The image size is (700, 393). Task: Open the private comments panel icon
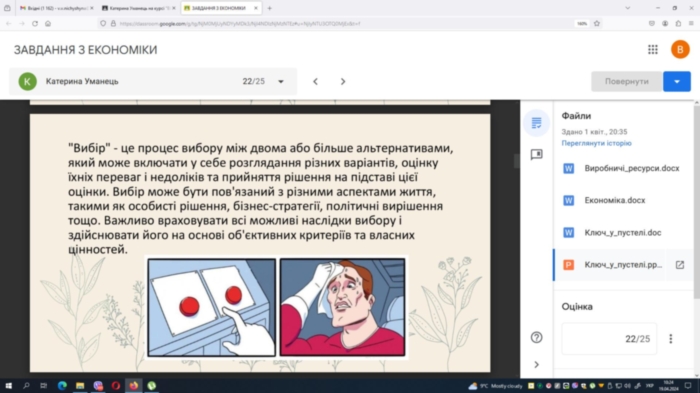click(536, 155)
